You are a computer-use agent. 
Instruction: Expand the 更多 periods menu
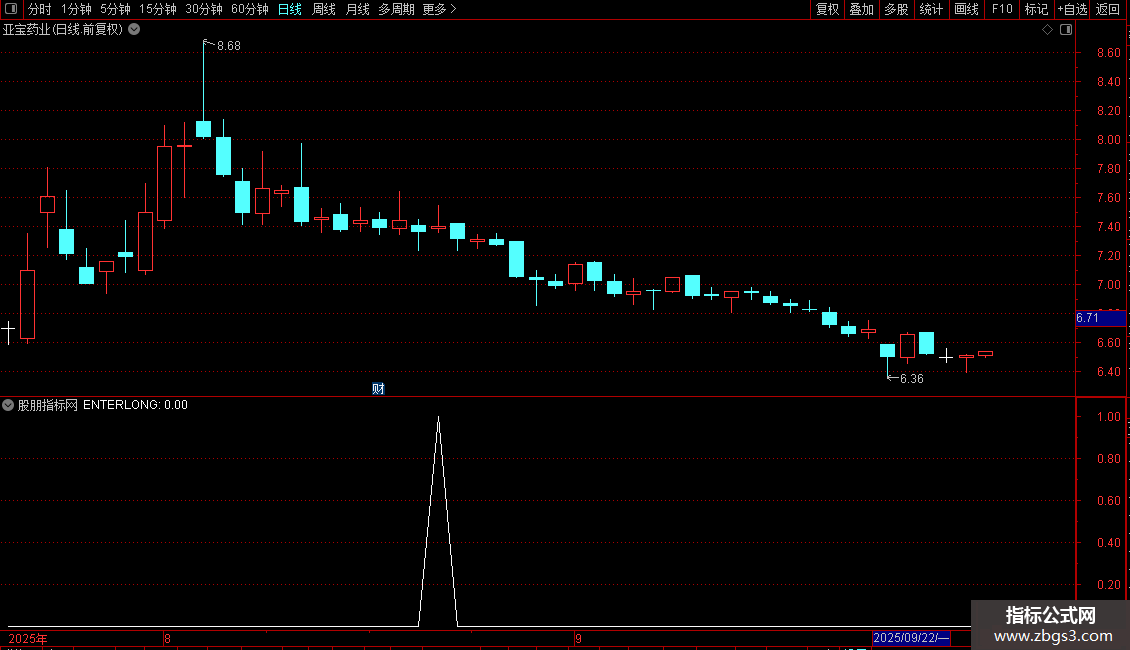[x=440, y=9]
